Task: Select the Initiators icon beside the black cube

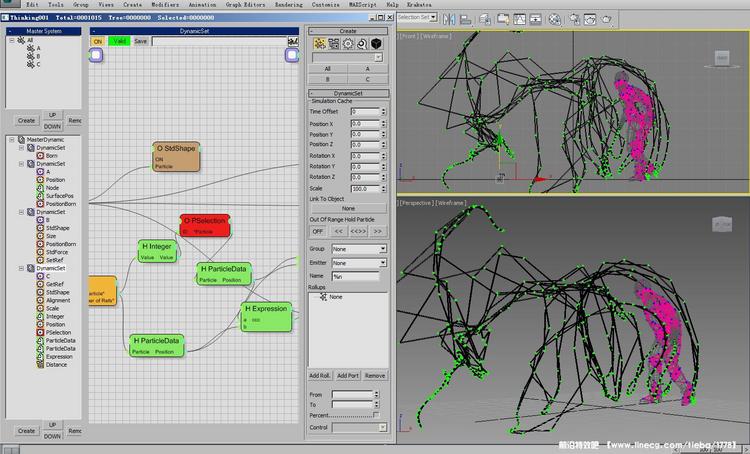Action: pyautogui.click(x=362, y=44)
